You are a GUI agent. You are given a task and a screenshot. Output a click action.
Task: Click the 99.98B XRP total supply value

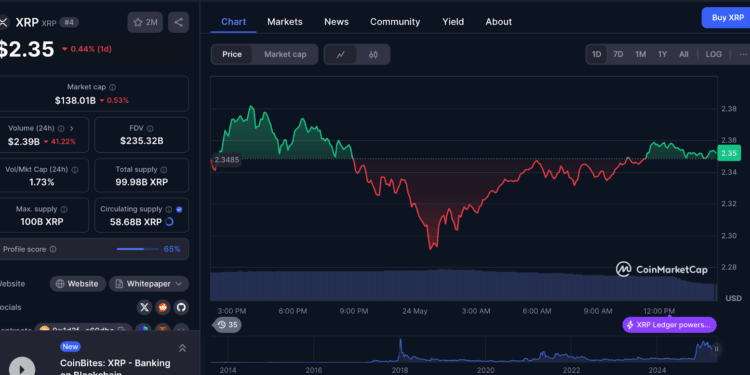pos(142,182)
